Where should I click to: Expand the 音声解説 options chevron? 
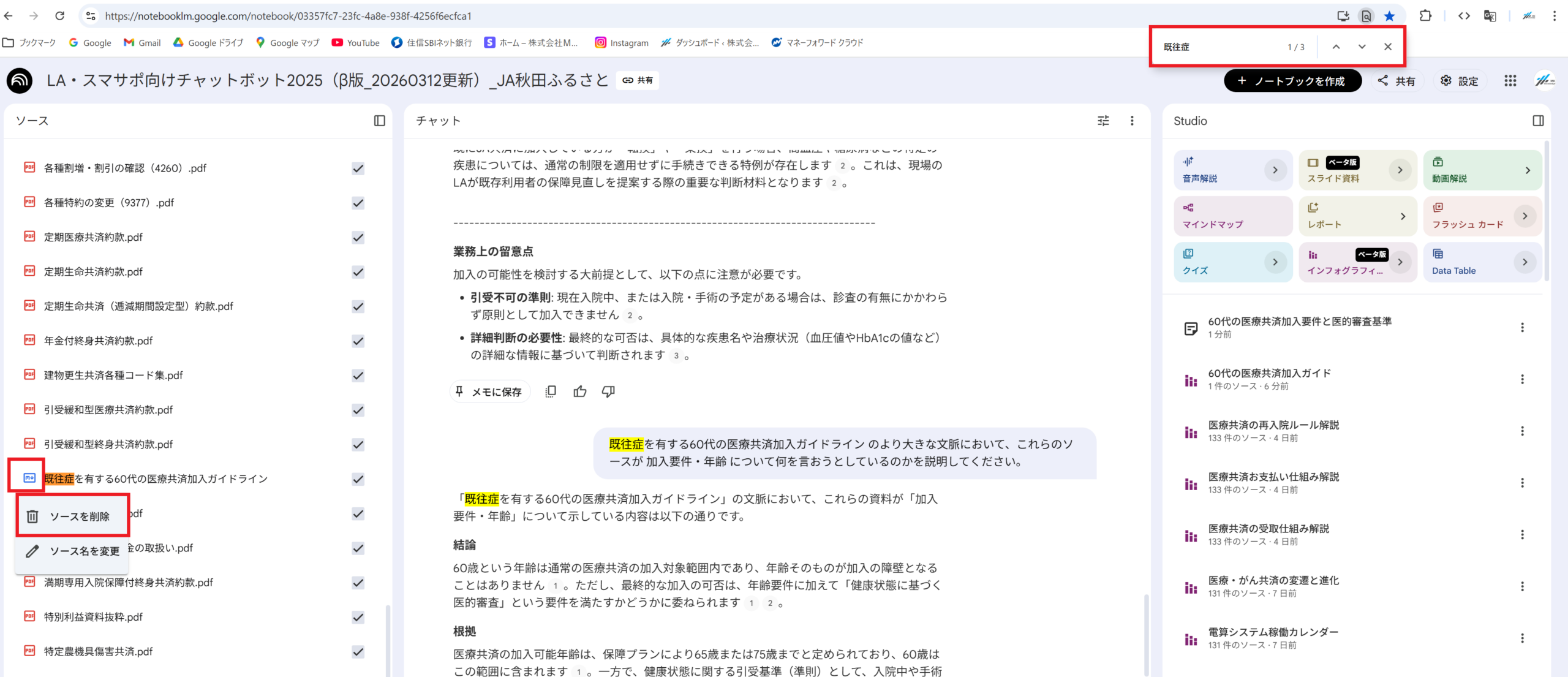tap(1275, 170)
